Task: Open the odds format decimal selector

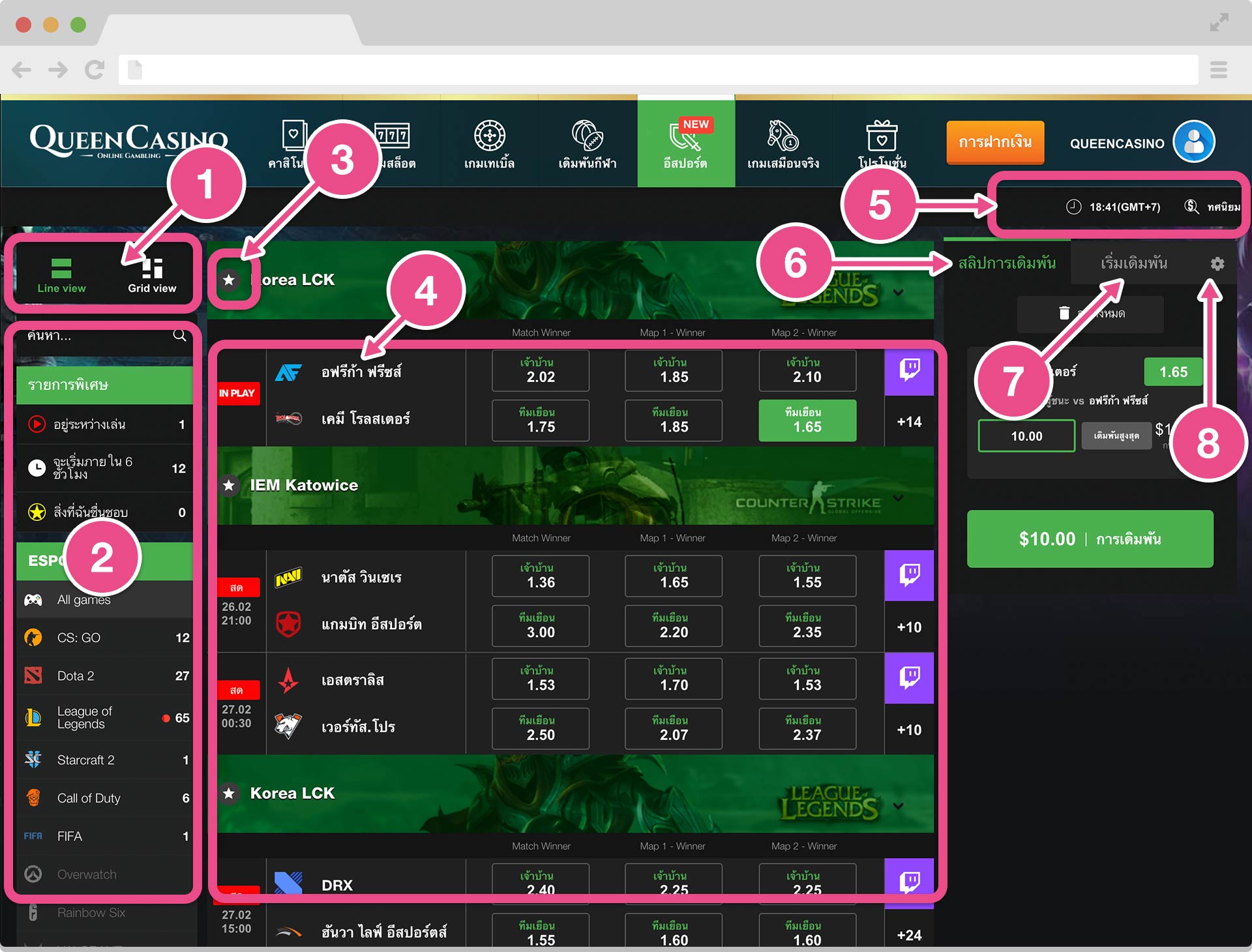Action: [x=1212, y=207]
